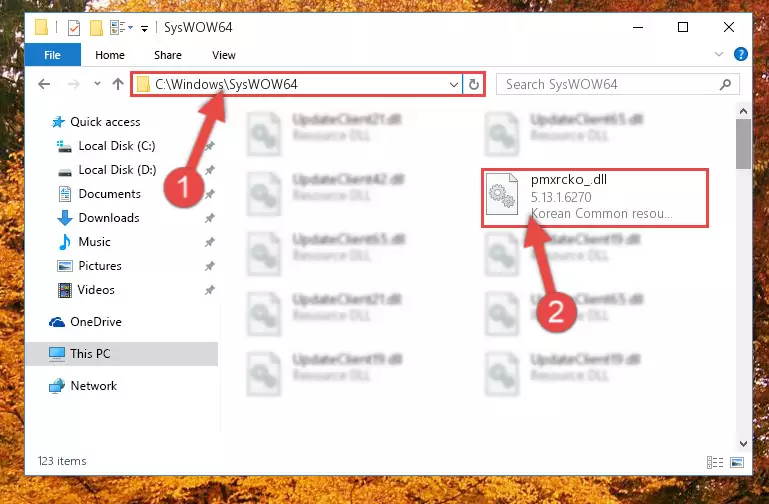
Task: Switch to Large icons view icon
Action: tap(737, 462)
